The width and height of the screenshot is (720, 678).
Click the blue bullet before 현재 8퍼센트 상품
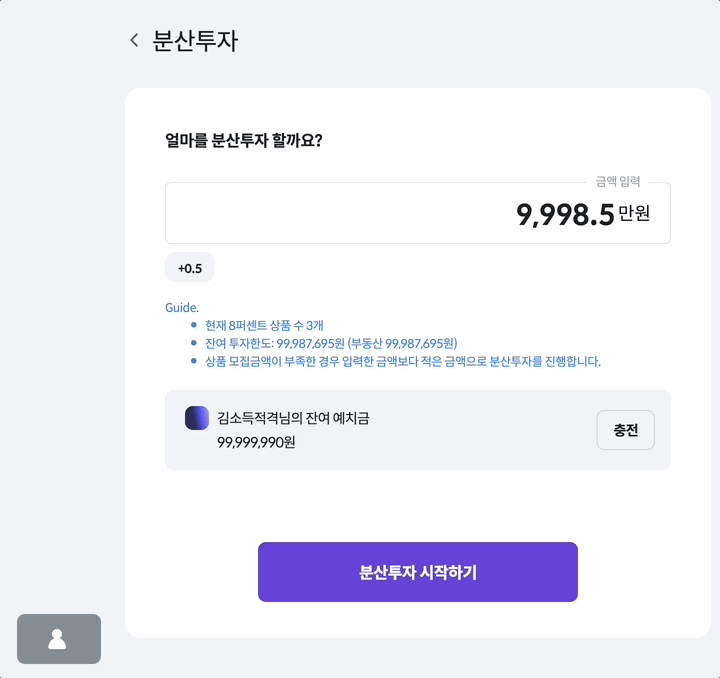pos(194,325)
